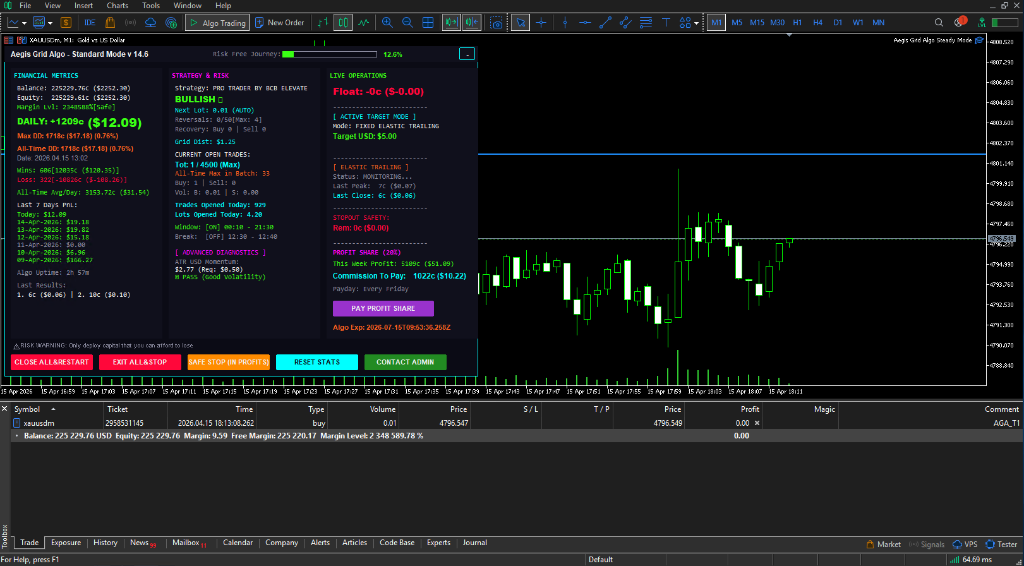
Task: Open the New Order dialog
Action: tap(280, 22)
